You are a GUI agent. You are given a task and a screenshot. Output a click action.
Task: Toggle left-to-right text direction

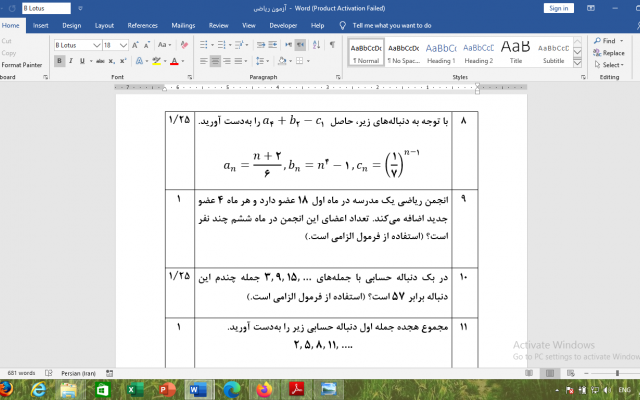coord(289,44)
